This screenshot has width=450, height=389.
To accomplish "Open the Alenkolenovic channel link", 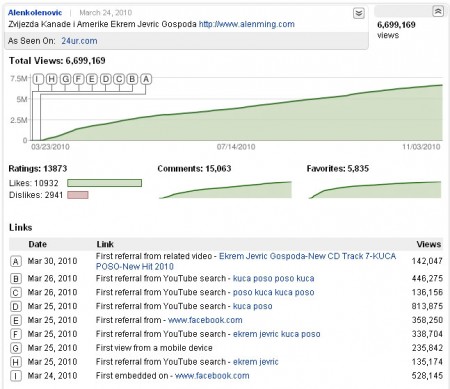I will [35, 13].
